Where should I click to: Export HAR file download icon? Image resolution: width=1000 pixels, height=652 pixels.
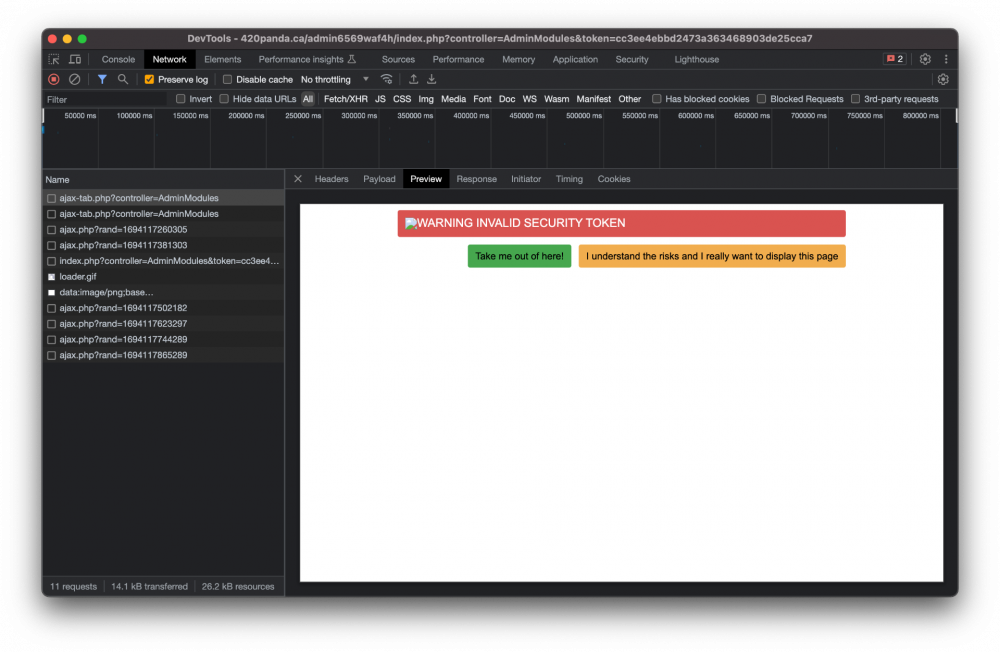click(432, 80)
